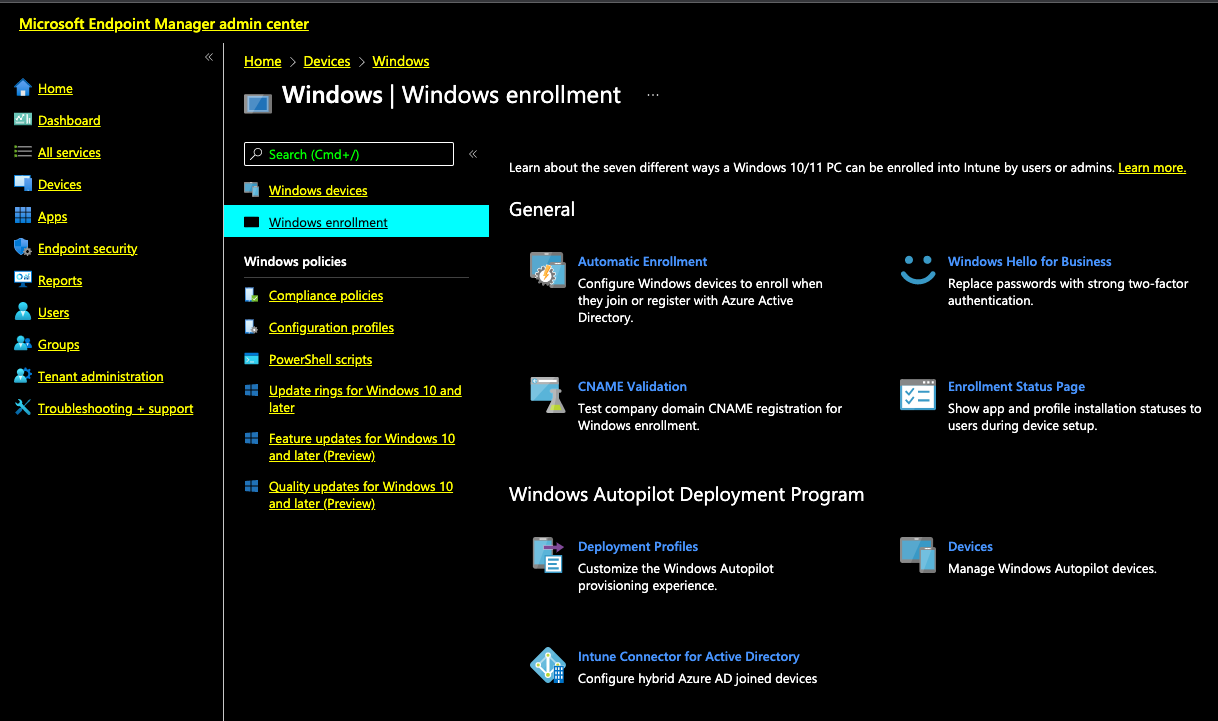Open PowerShell scripts menu item
Viewport: 1218px width, 721px height.
[320, 359]
